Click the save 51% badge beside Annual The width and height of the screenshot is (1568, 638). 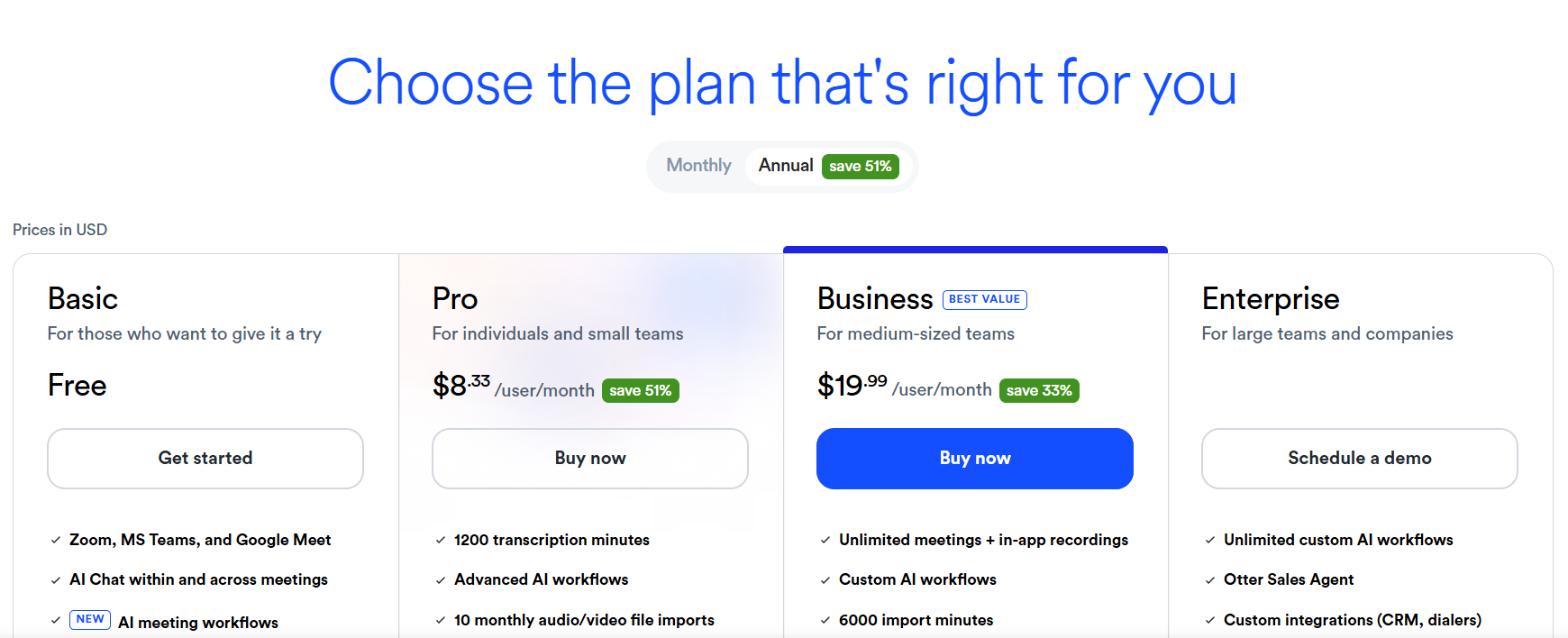(860, 167)
